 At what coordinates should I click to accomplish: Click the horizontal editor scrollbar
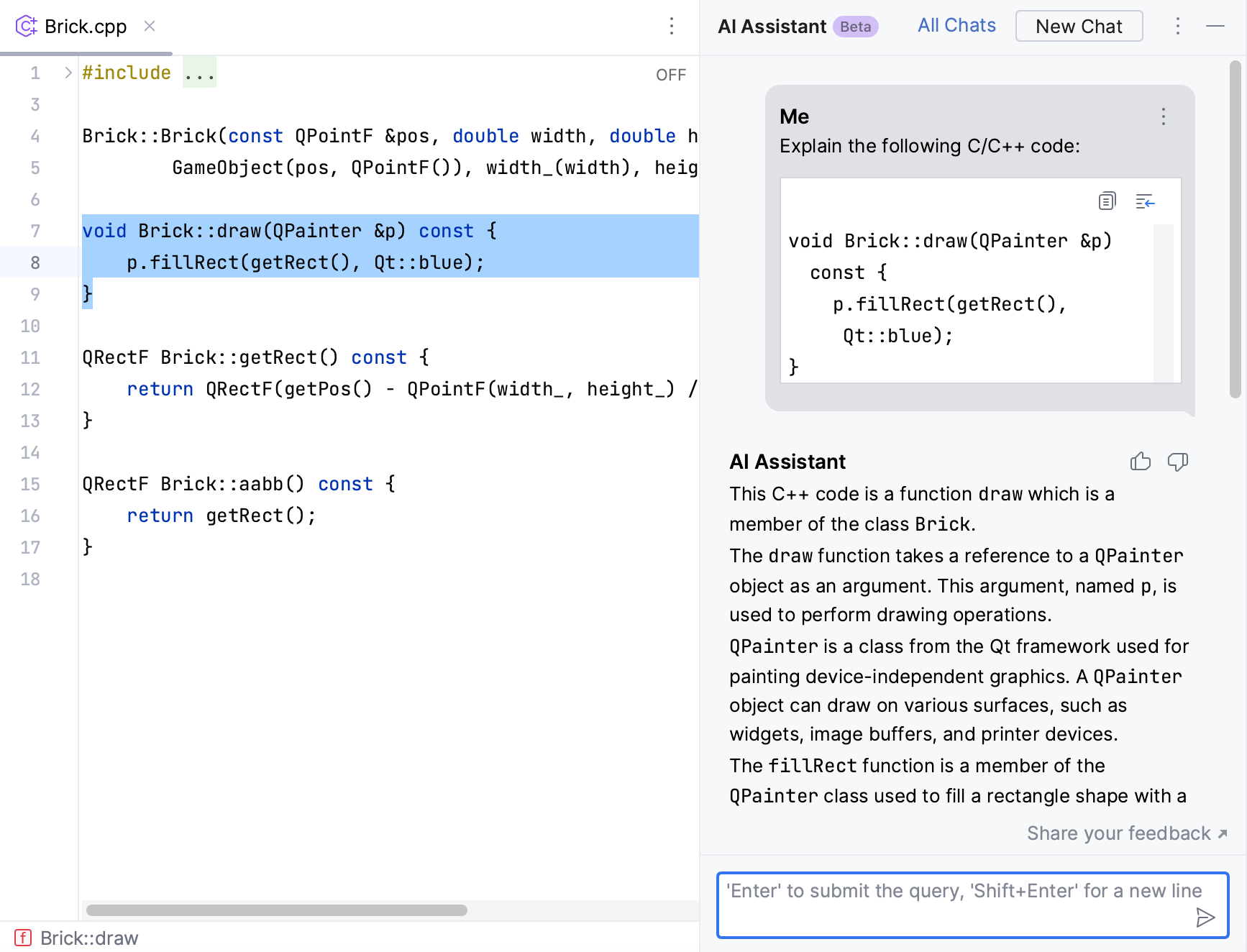[x=275, y=910]
